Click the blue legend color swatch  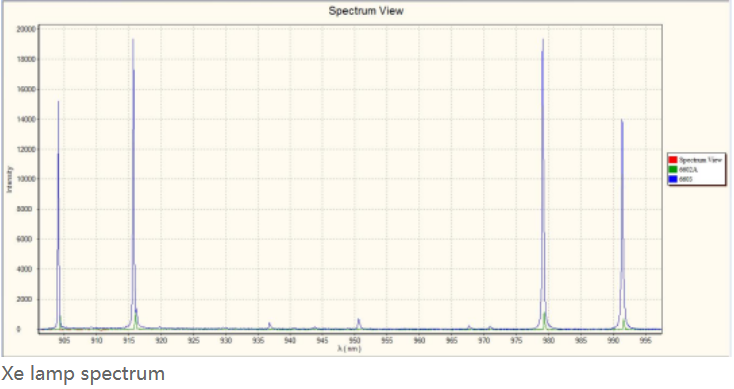(673, 179)
